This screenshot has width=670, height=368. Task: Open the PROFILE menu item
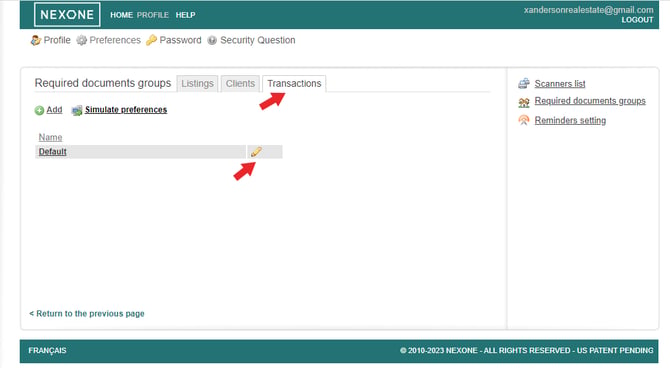point(153,15)
